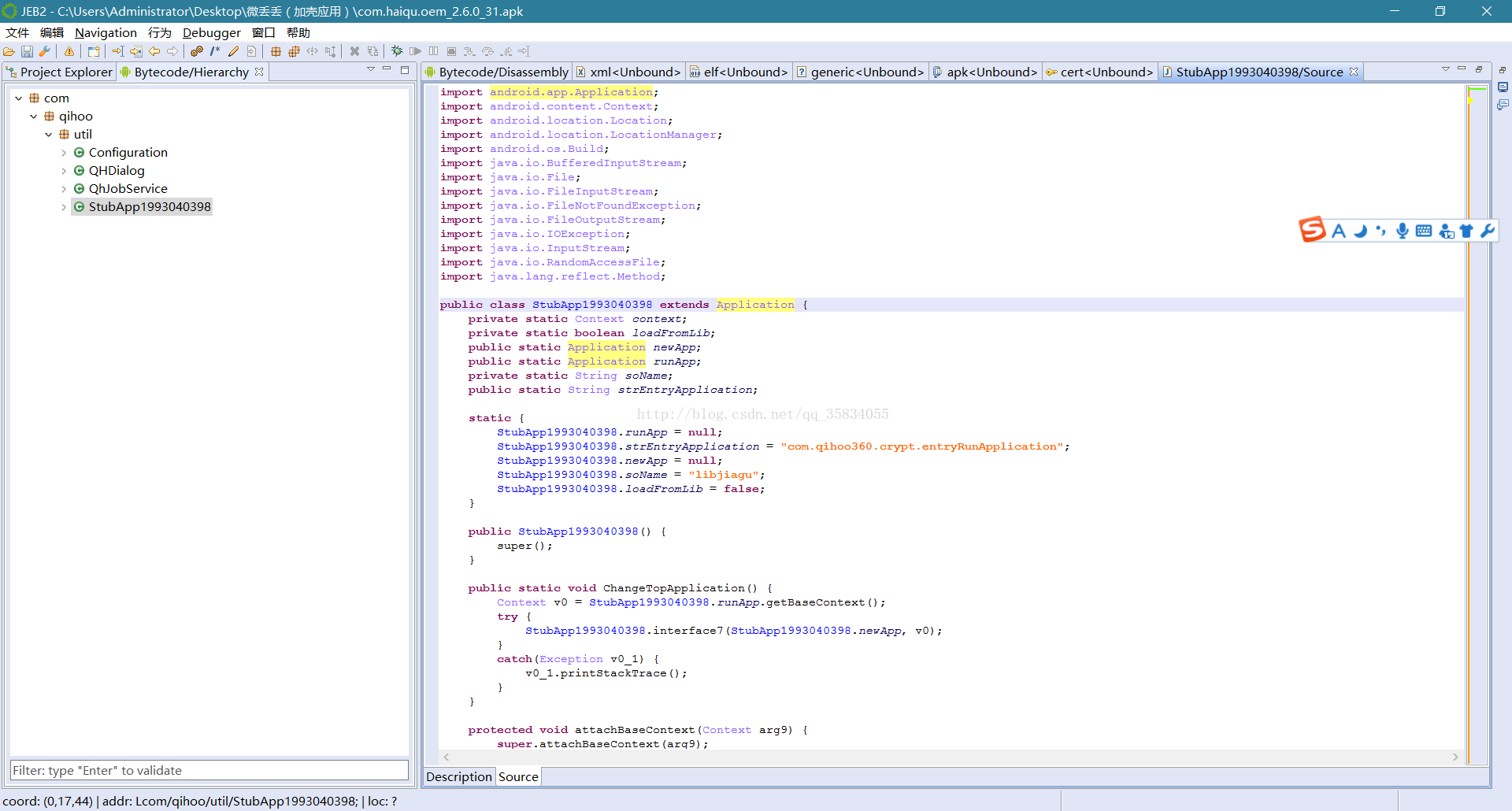The image size is (1512, 811).
Task: Click the gears toolbar icon
Action: coord(197,51)
